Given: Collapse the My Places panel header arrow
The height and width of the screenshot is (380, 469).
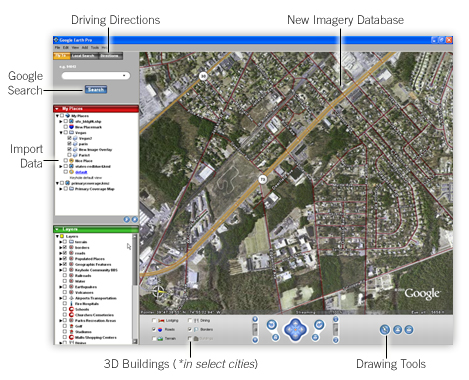Looking at the screenshot, I should coord(57,109).
